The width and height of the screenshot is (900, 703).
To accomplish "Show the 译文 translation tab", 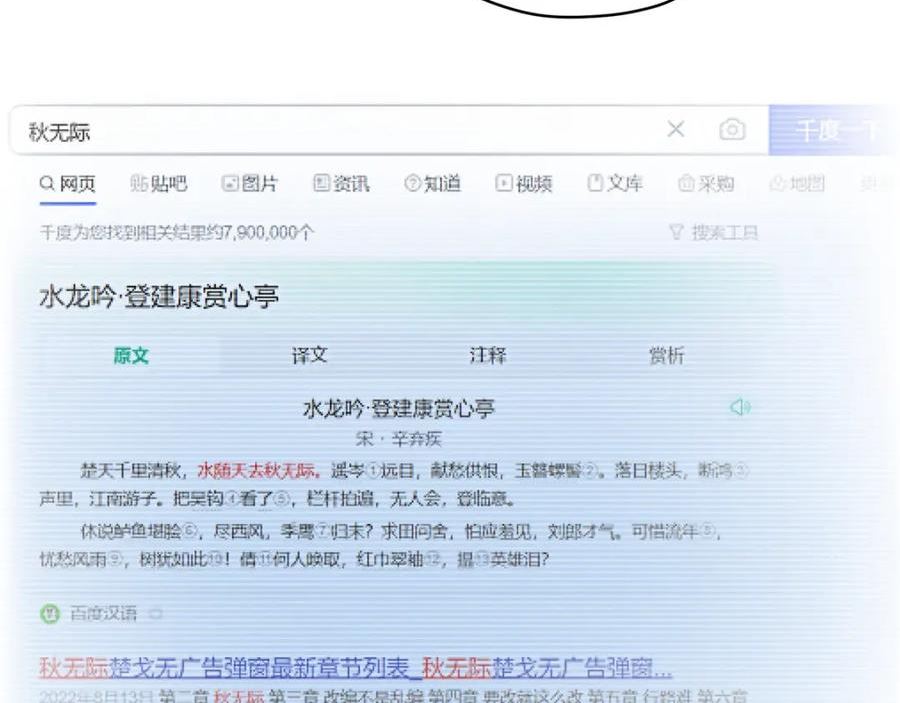I will tap(309, 356).
